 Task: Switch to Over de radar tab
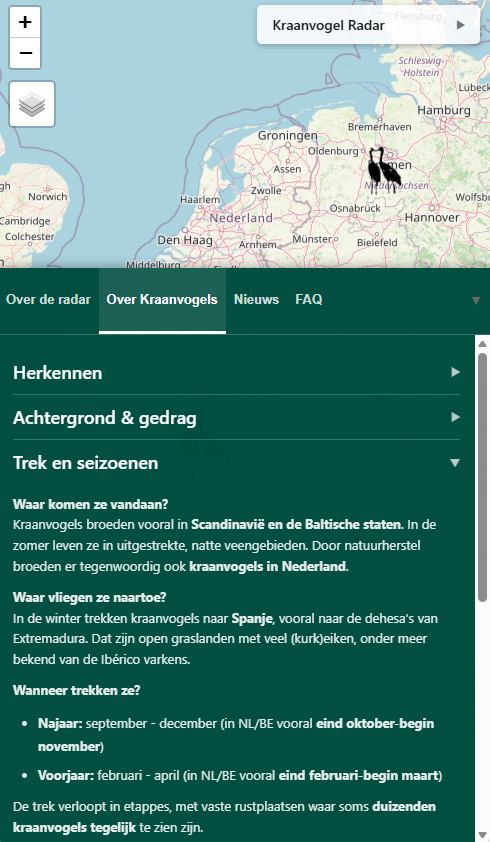48,300
